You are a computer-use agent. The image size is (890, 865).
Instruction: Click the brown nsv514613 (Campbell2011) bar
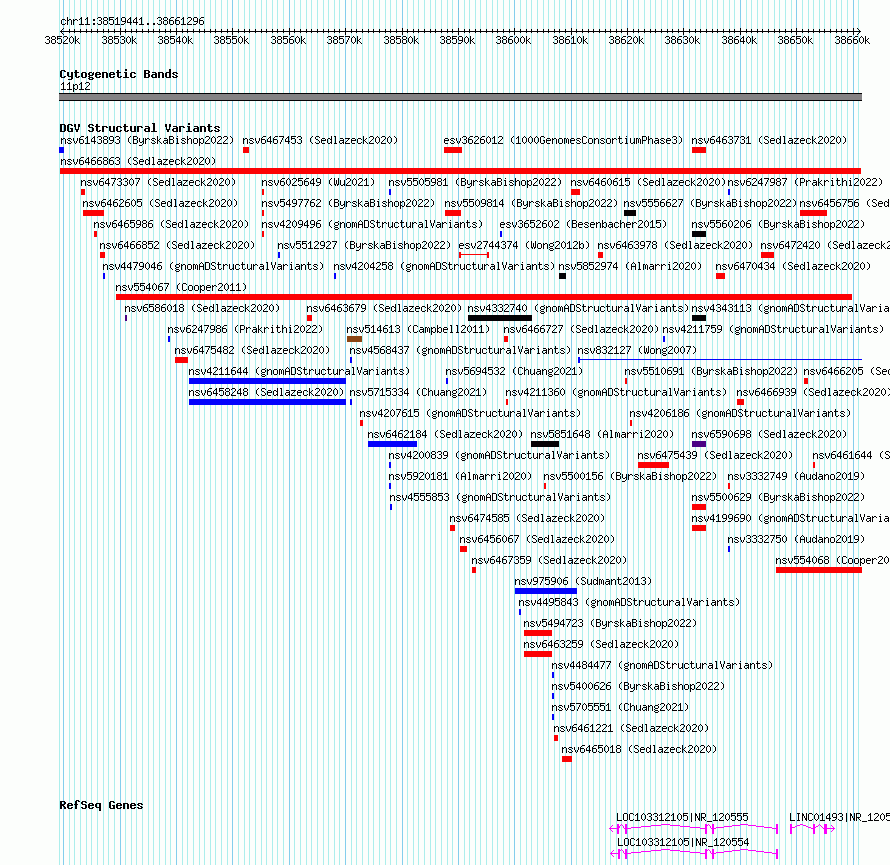coord(354,339)
